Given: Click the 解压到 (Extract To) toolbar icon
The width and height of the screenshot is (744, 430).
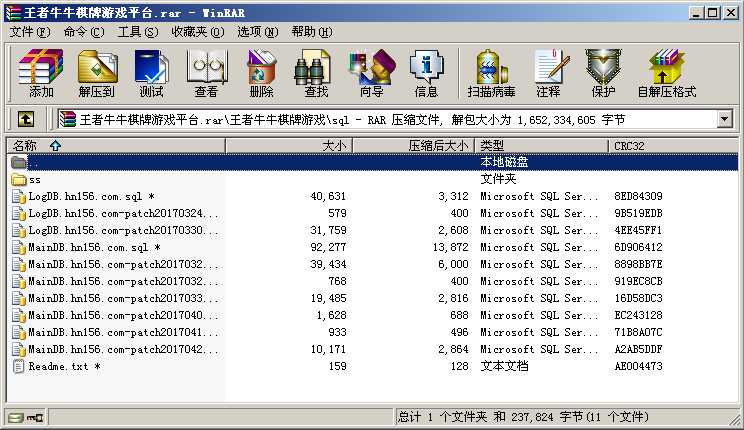Looking at the screenshot, I should point(97,67).
